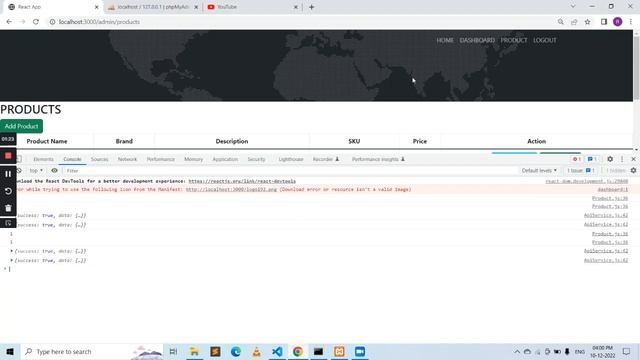This screenshot has width=640, height=360.
Task: Open DASHBOARD nav link
Action: click(477, 40)
